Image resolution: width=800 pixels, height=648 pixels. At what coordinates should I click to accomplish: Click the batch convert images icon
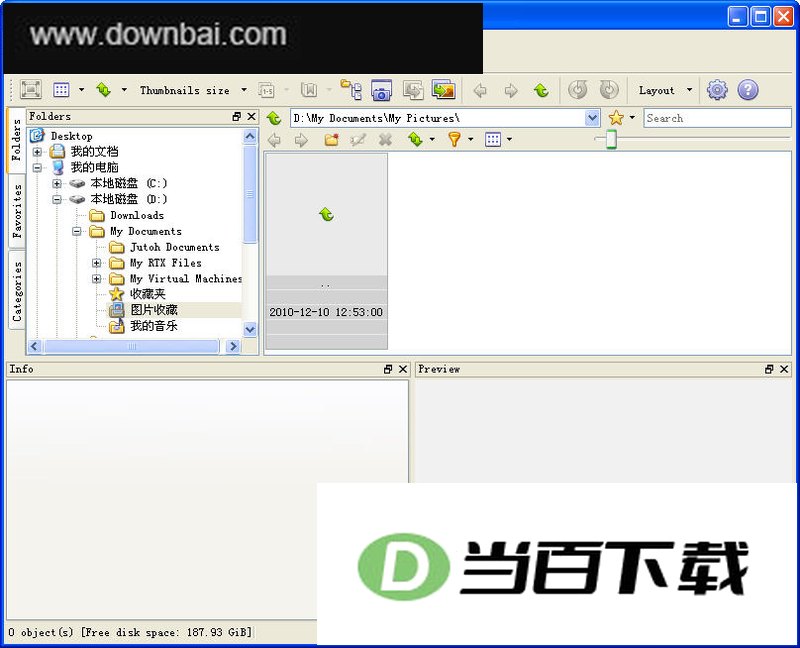tap(413, 90)
